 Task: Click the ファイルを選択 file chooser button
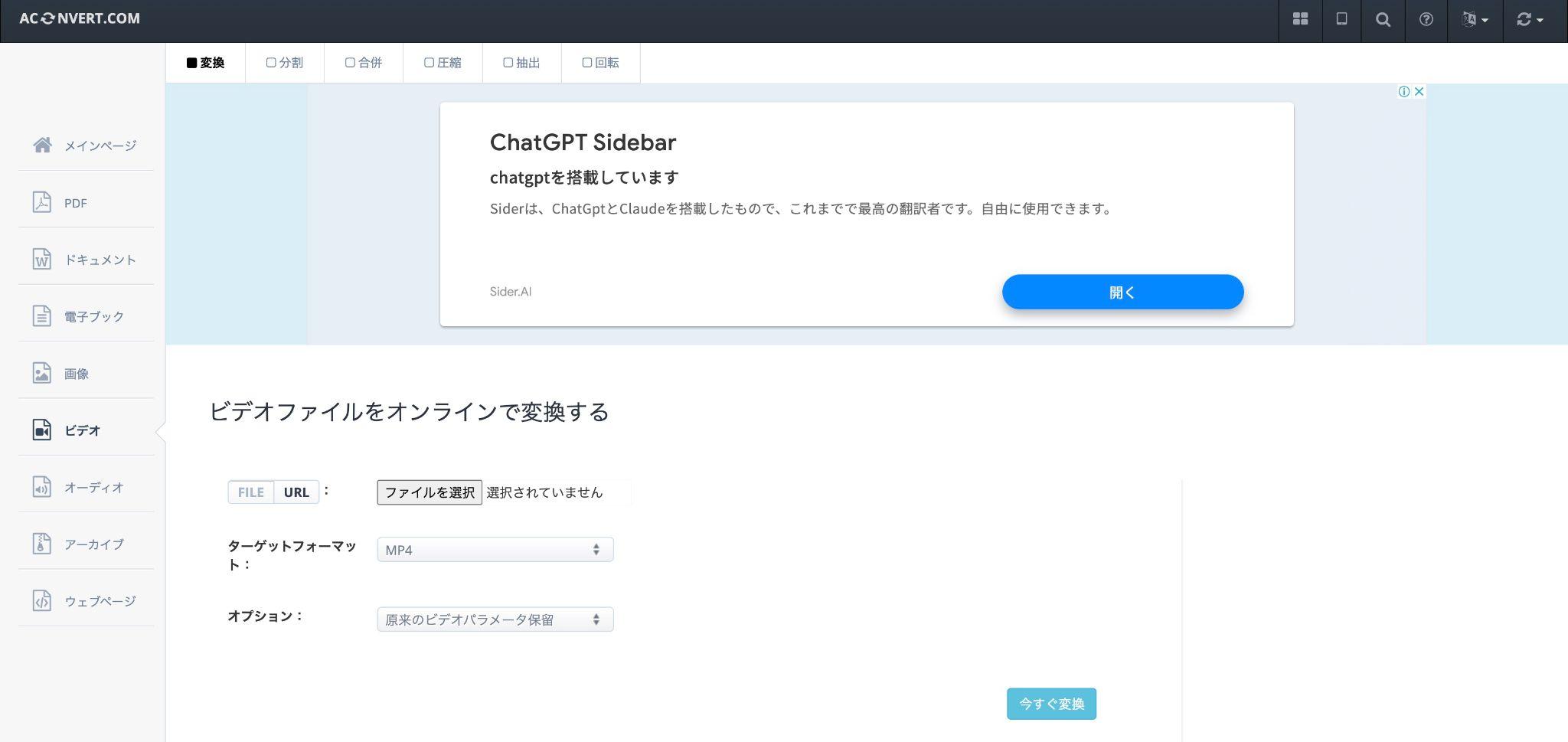[x=430, y=492]
